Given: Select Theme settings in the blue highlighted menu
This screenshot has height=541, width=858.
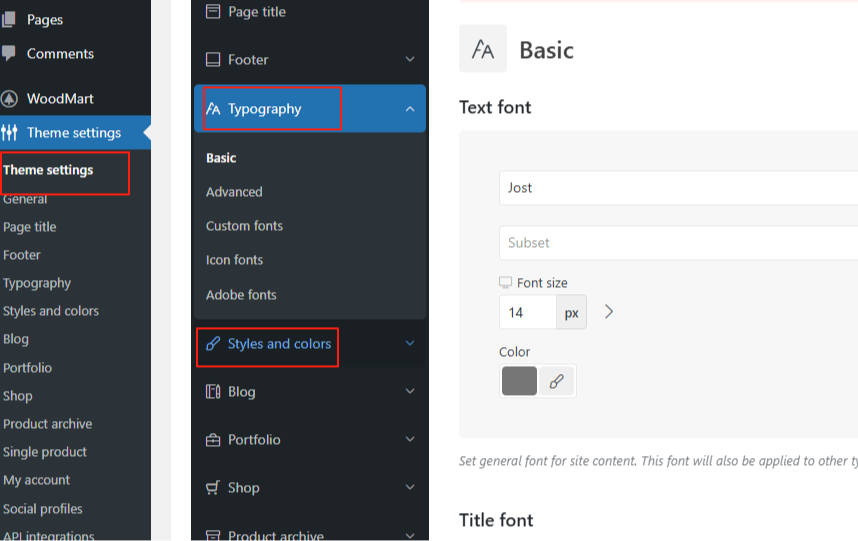Looking at the screenshot, I should (74, 132).
